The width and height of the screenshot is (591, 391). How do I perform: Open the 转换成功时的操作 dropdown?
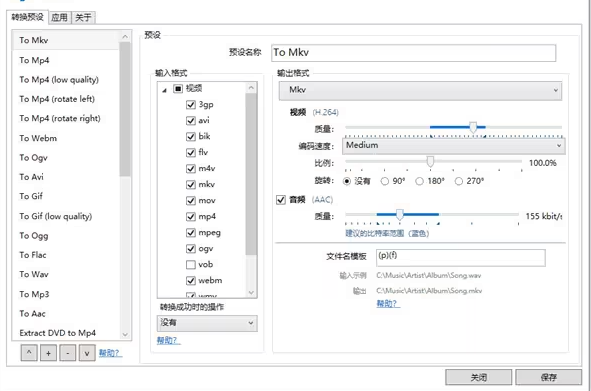tap(207, 323)
